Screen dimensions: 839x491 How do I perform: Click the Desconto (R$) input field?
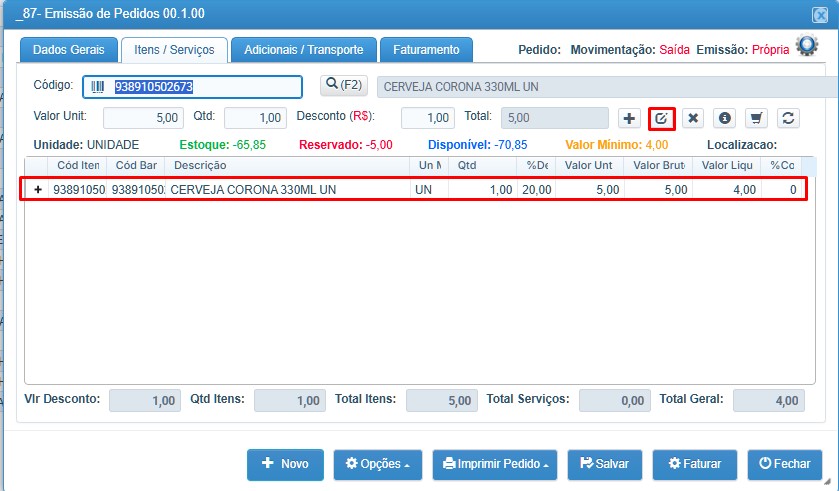click(x=428, y=118)
